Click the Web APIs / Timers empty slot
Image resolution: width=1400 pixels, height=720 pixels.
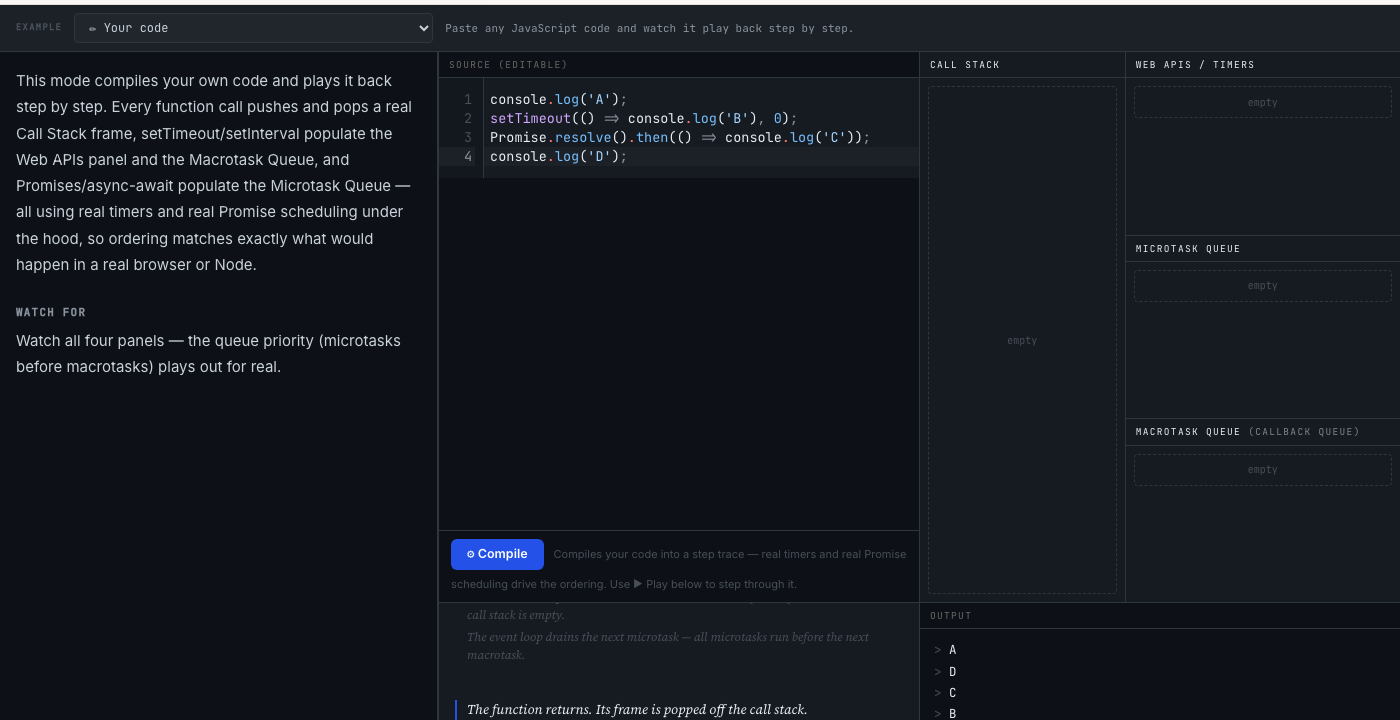tap(1262, 102)
